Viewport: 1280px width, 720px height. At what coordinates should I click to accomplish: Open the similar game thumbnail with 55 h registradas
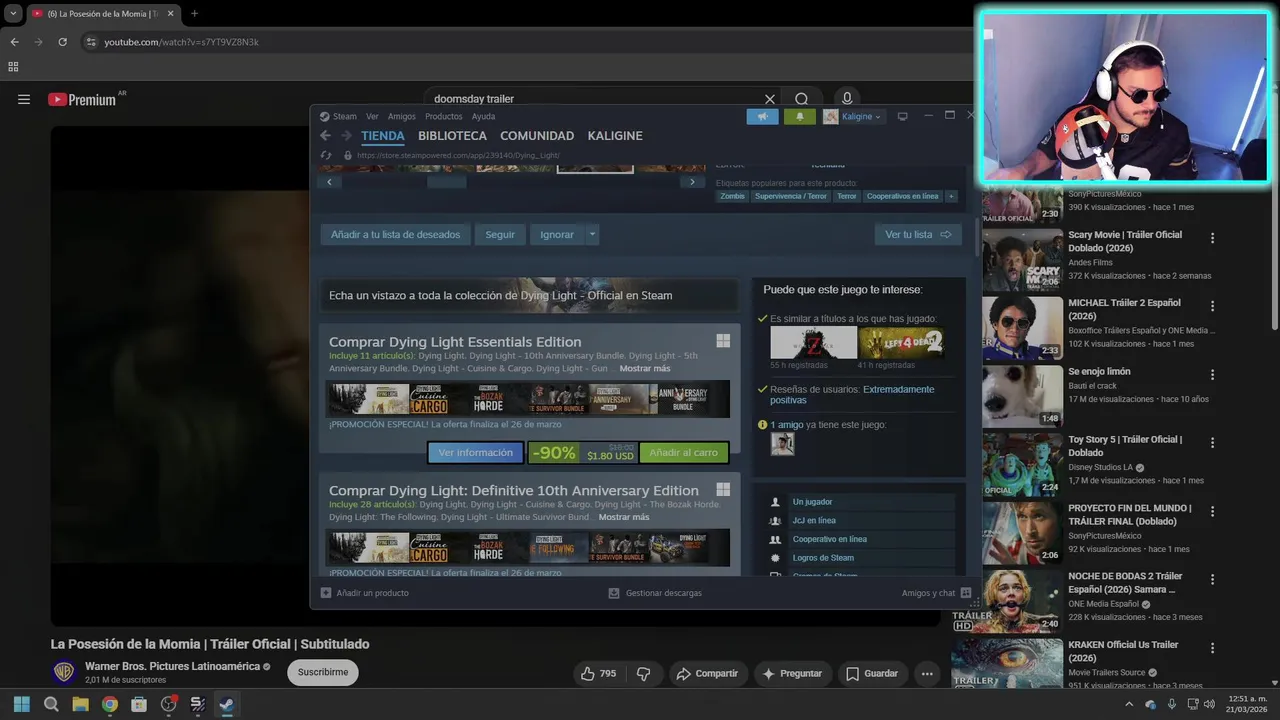point(813,342)
